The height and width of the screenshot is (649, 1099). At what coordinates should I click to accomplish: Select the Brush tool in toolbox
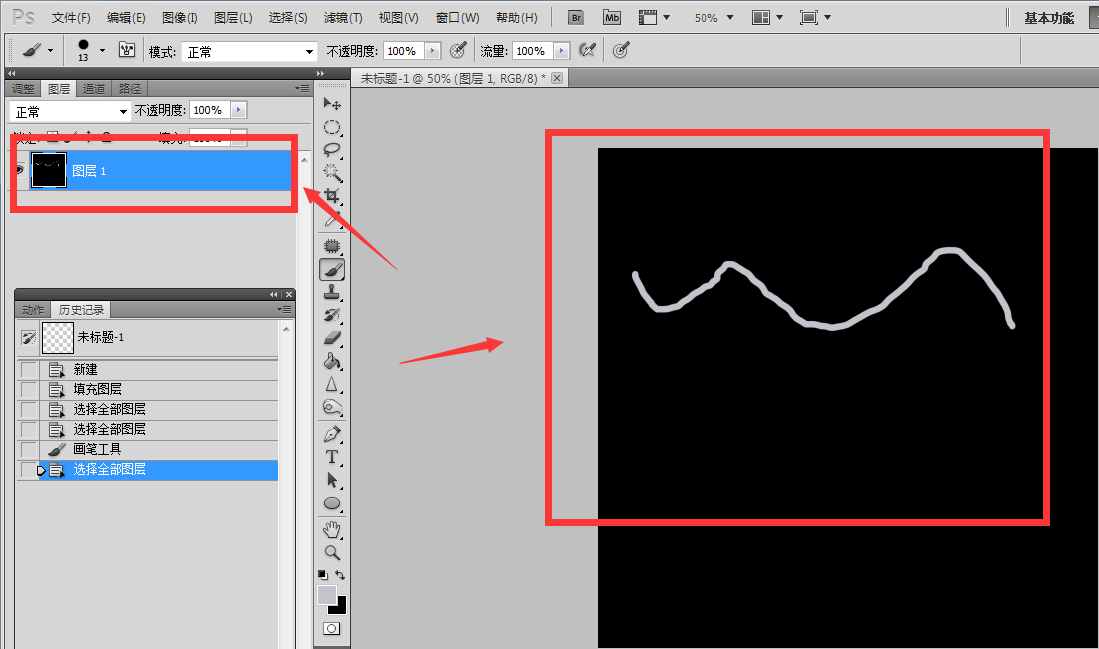pos(332,270)
